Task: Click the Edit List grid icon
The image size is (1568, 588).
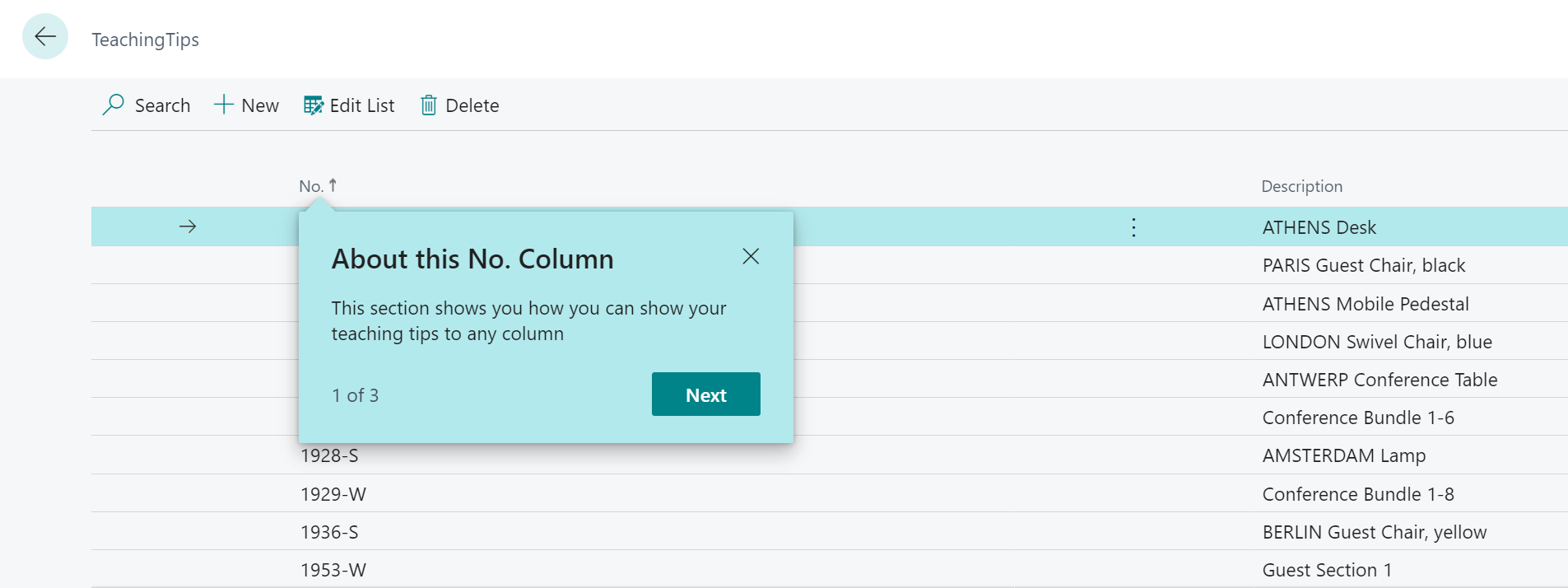Action: 313,105
